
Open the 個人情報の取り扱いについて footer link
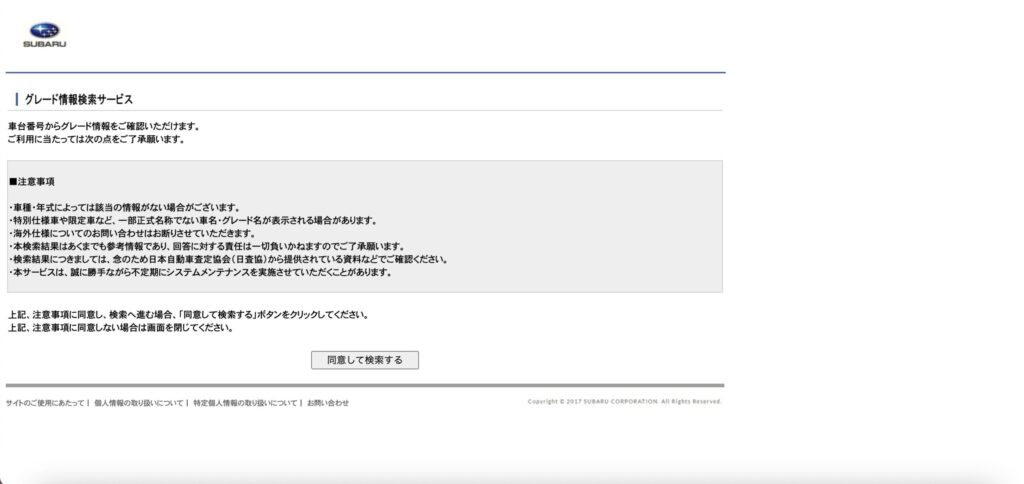click(138, 403)
